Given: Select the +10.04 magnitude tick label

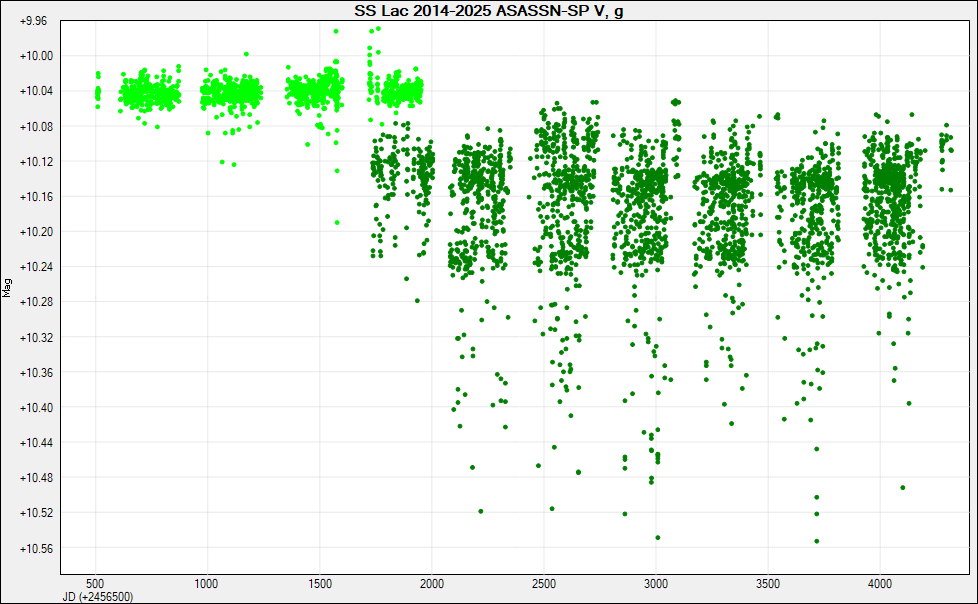Looking at the screenshot, I should click(37, 91).
